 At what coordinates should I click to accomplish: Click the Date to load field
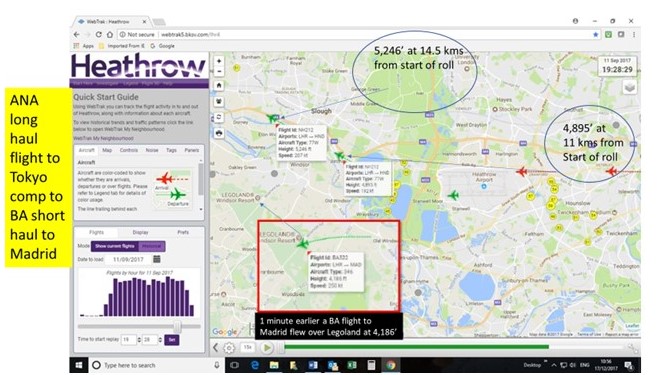(x=128, y=259)
